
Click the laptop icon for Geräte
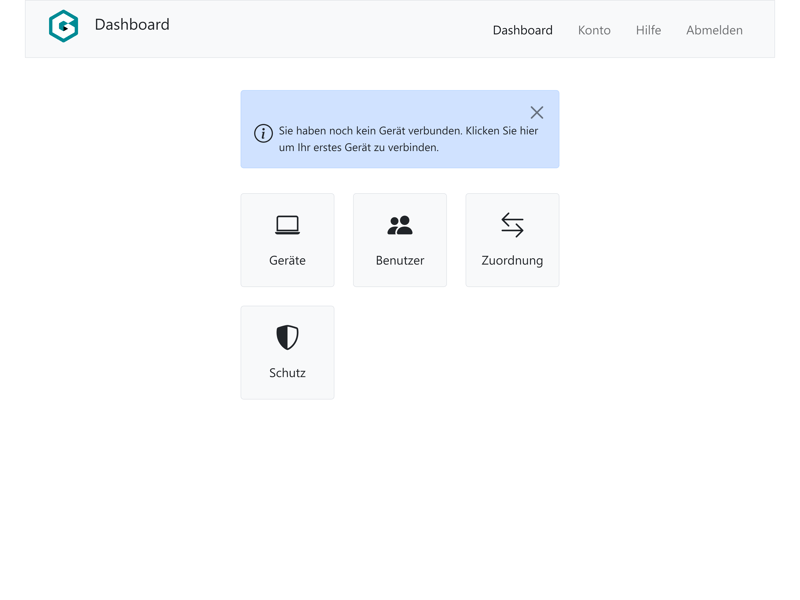coord(287,225)
